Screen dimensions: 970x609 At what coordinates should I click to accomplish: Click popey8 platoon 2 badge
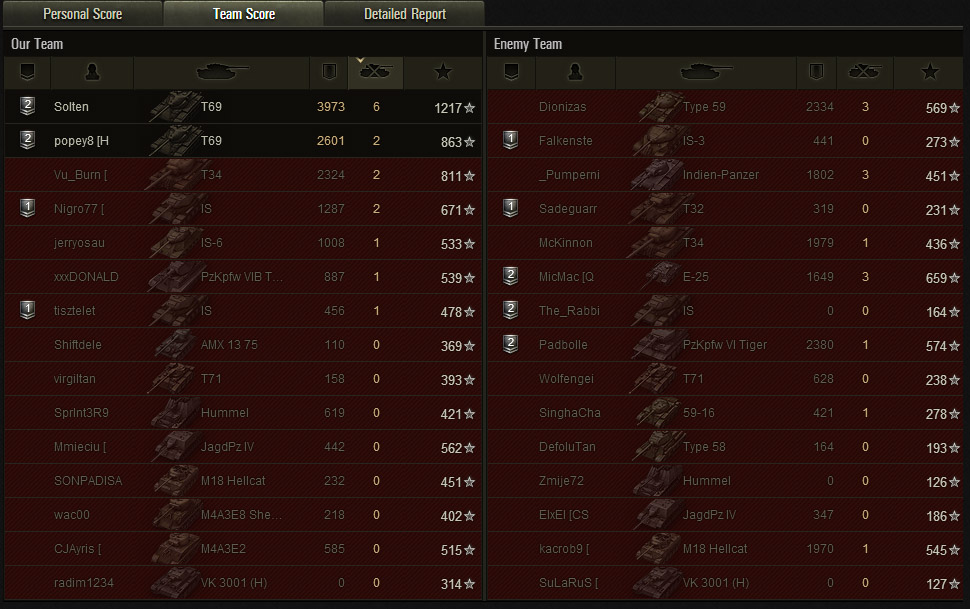point(27,140)
